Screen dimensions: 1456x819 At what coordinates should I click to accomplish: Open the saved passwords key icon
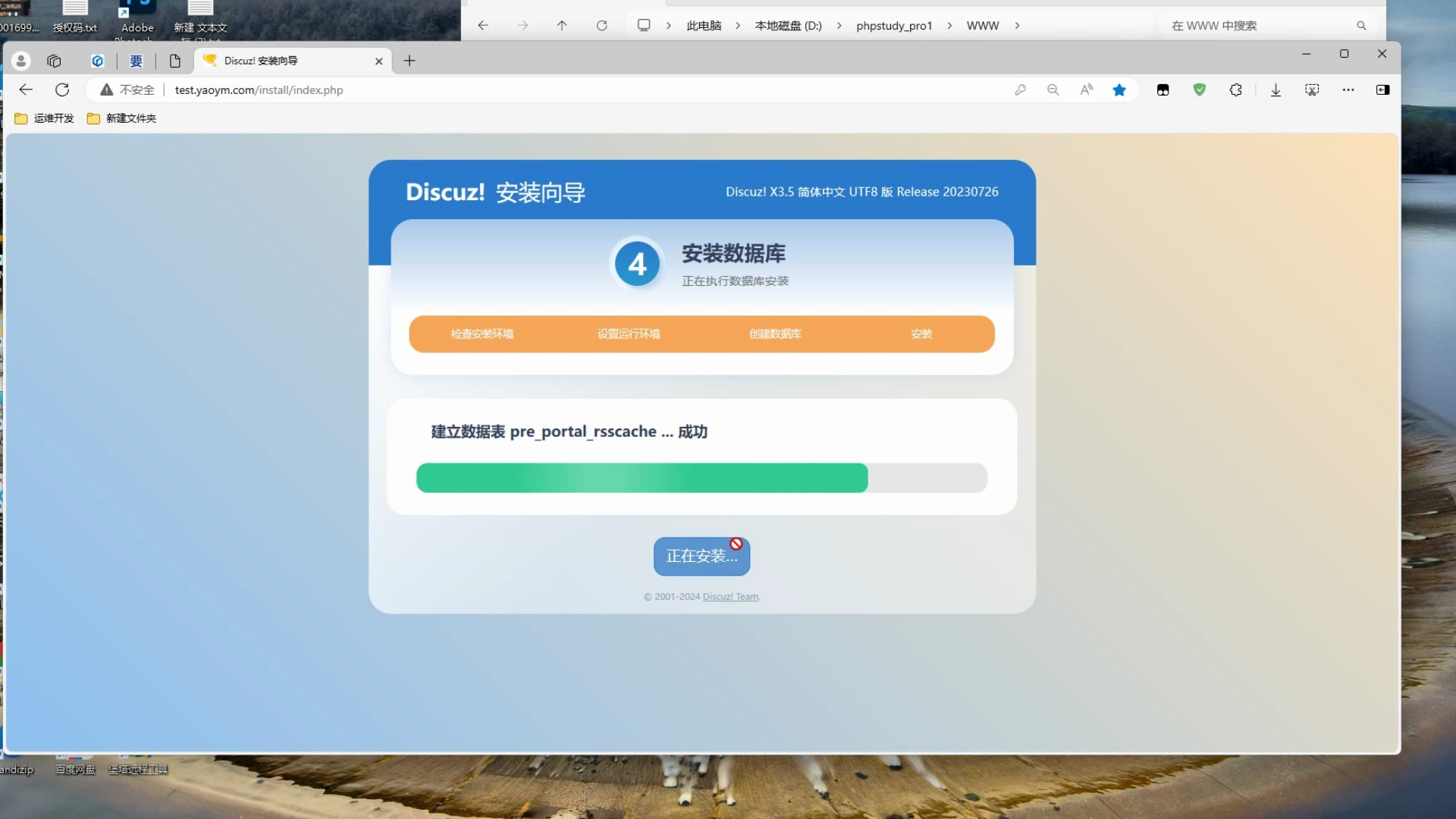click(1020, 89)
